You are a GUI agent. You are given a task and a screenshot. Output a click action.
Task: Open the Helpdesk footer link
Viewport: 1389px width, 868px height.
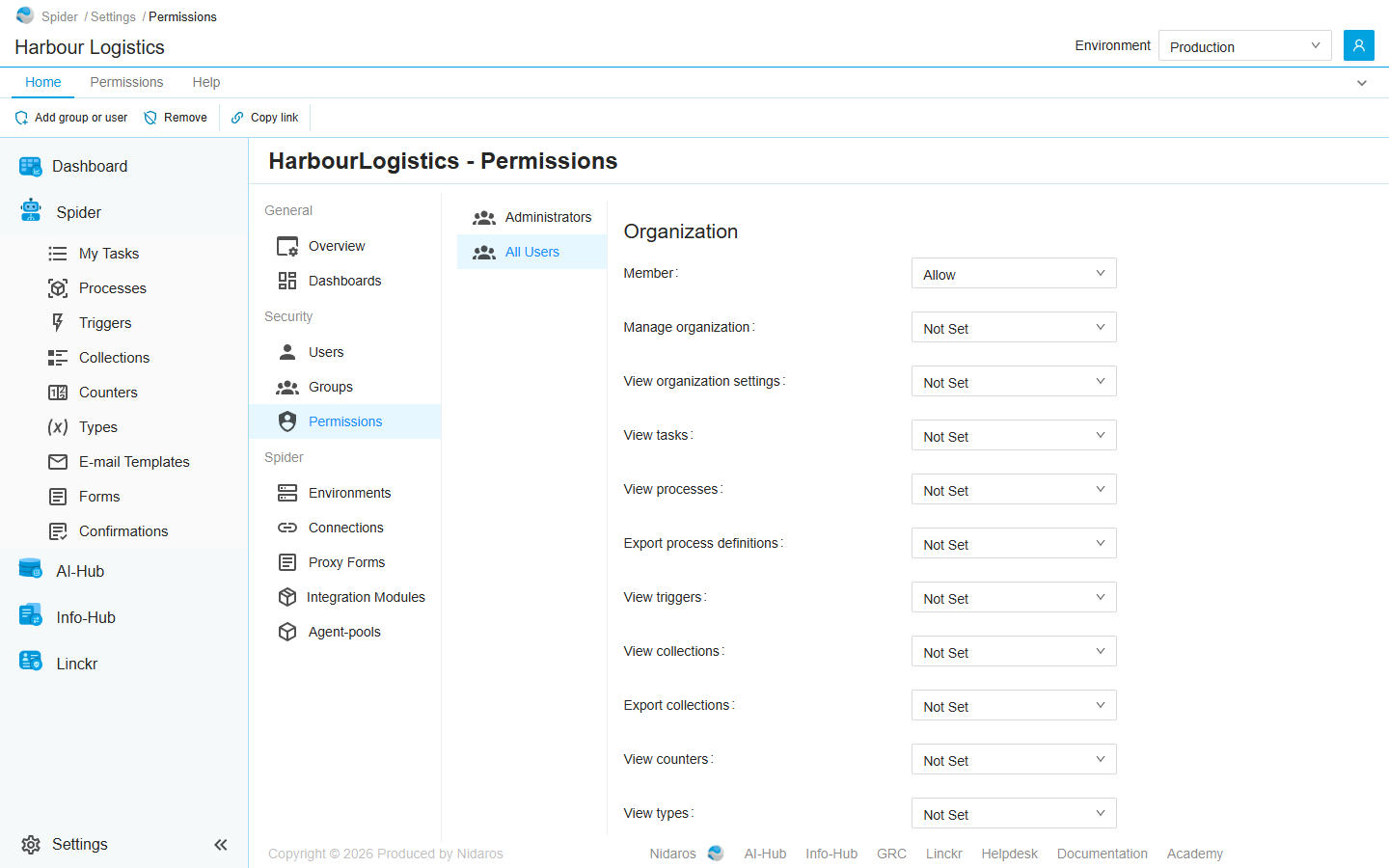1009,854
